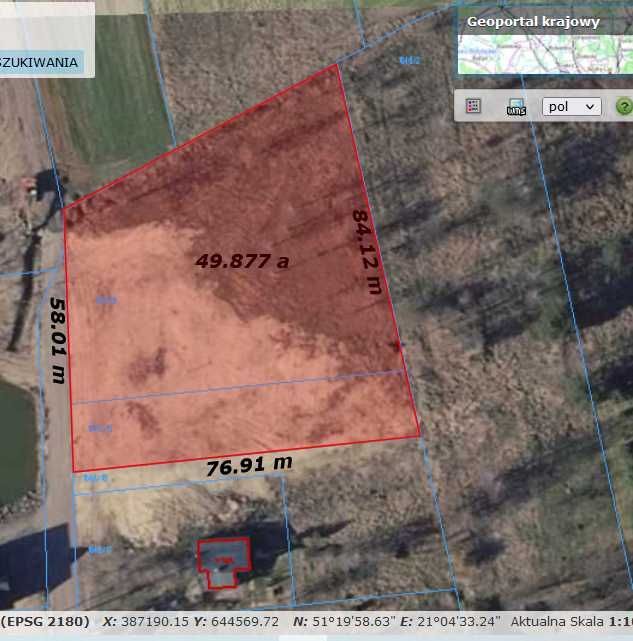Click the '76.91 m' side measurement
This screenshot has width=633, height=641.
tap(249, 466)
